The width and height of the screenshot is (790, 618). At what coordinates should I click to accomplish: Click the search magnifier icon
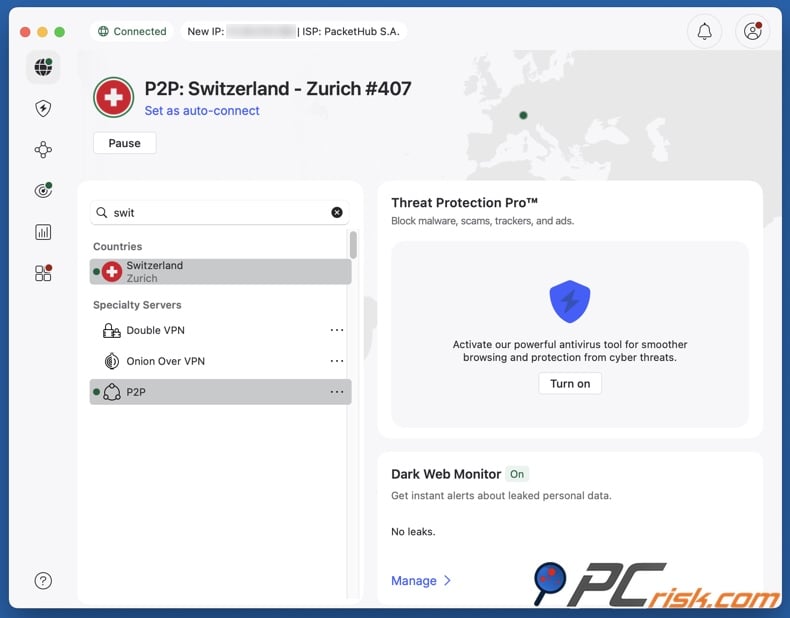pos(102,213)
